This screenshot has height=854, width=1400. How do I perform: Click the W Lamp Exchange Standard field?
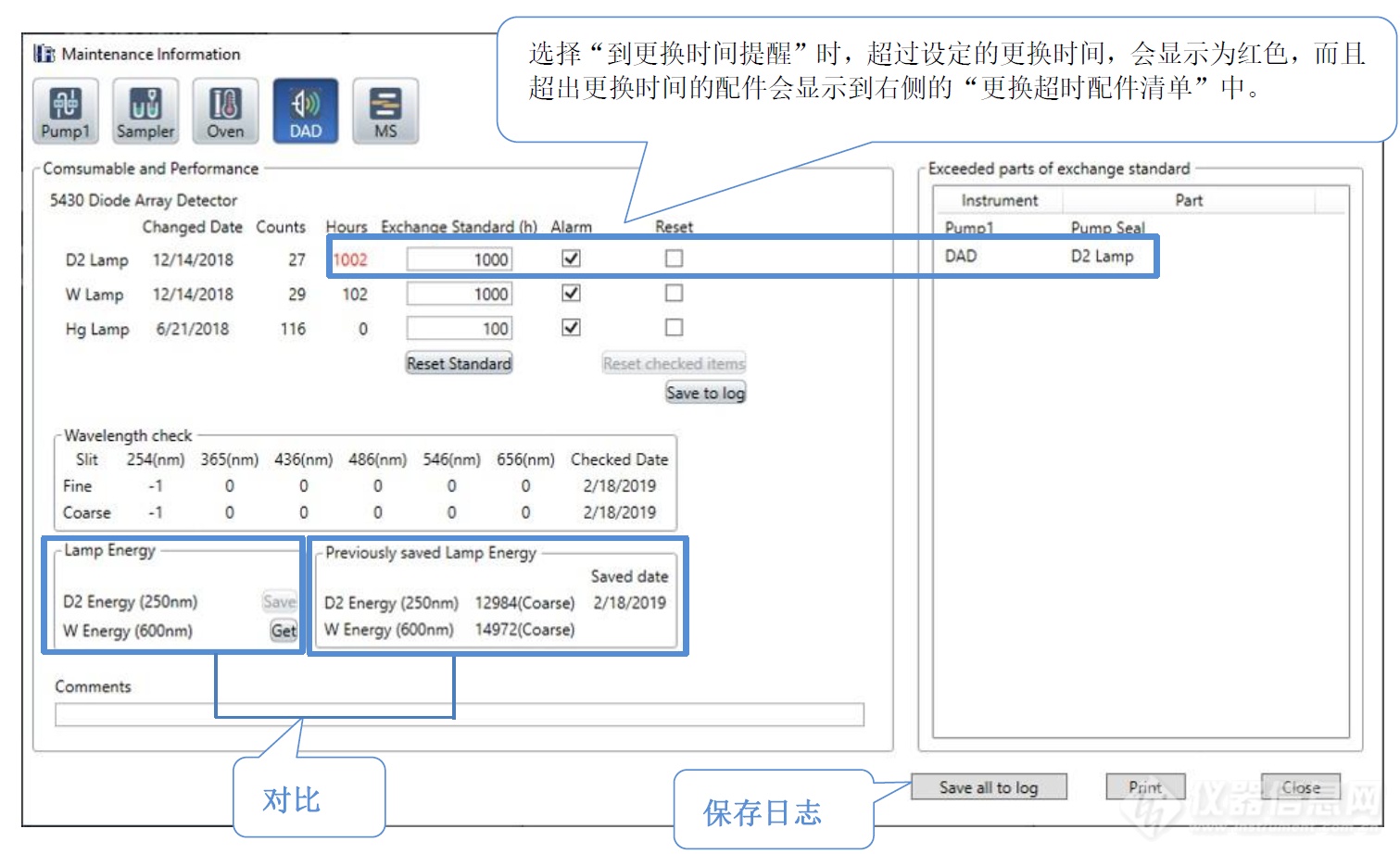tap(460, 294)
